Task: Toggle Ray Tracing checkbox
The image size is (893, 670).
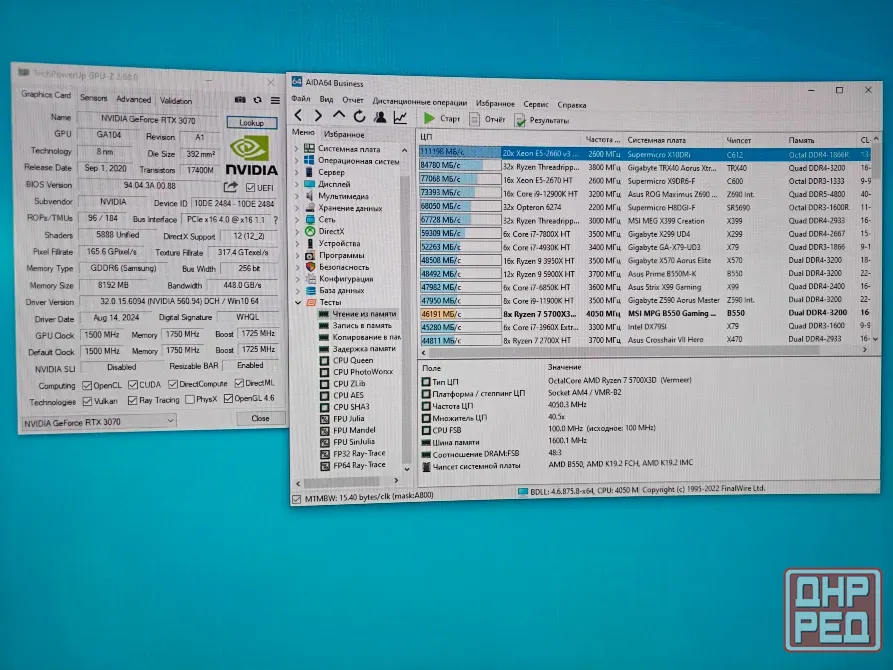Action: [x=133, y=401]
